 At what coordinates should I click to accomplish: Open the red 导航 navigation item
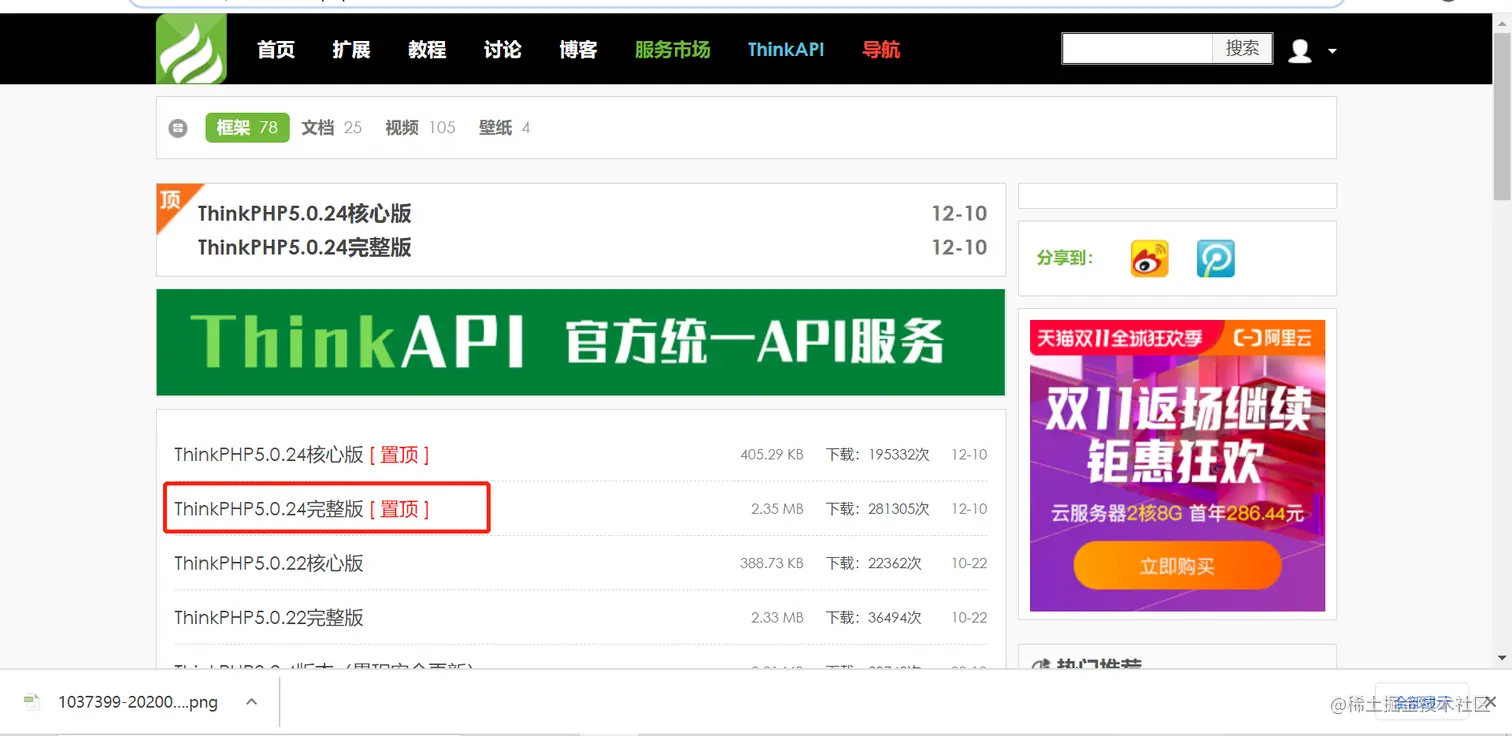[x=881, y=50]
